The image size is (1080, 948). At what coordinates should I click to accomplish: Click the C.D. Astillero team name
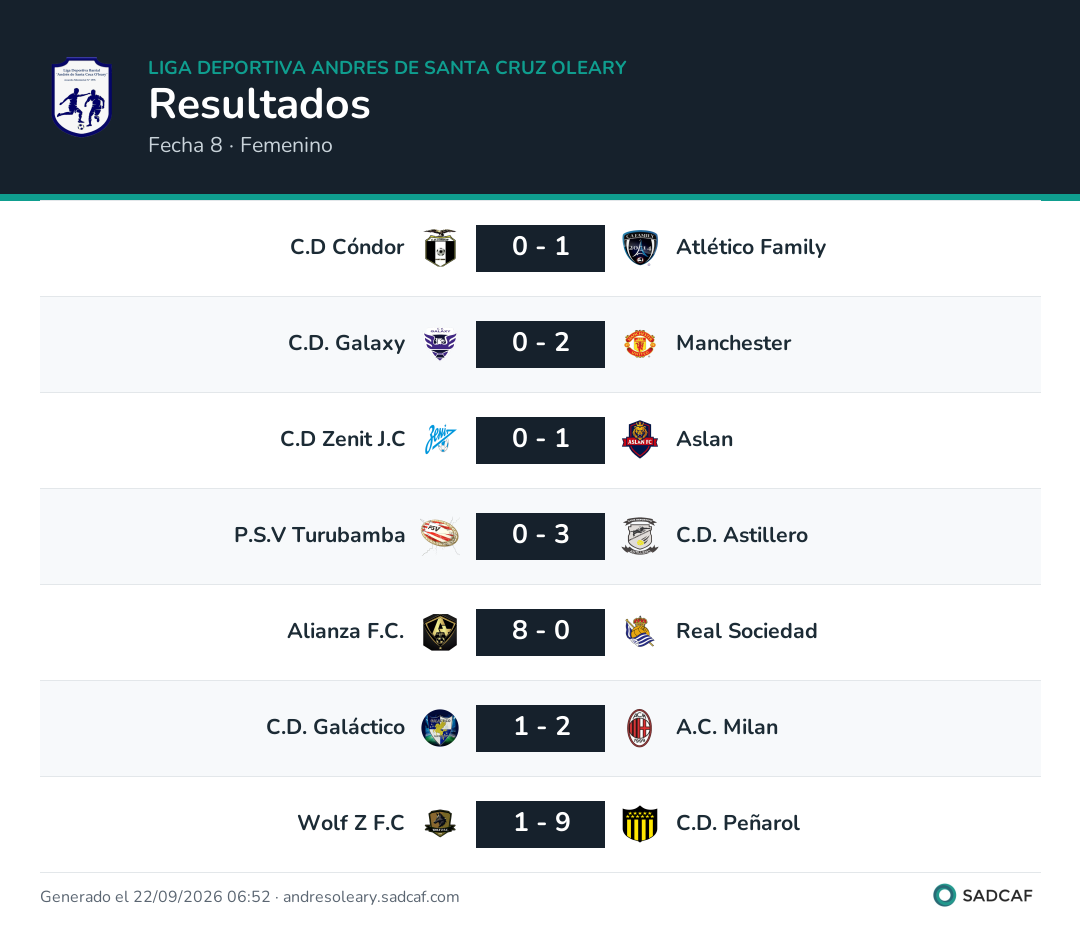point(742,535)
